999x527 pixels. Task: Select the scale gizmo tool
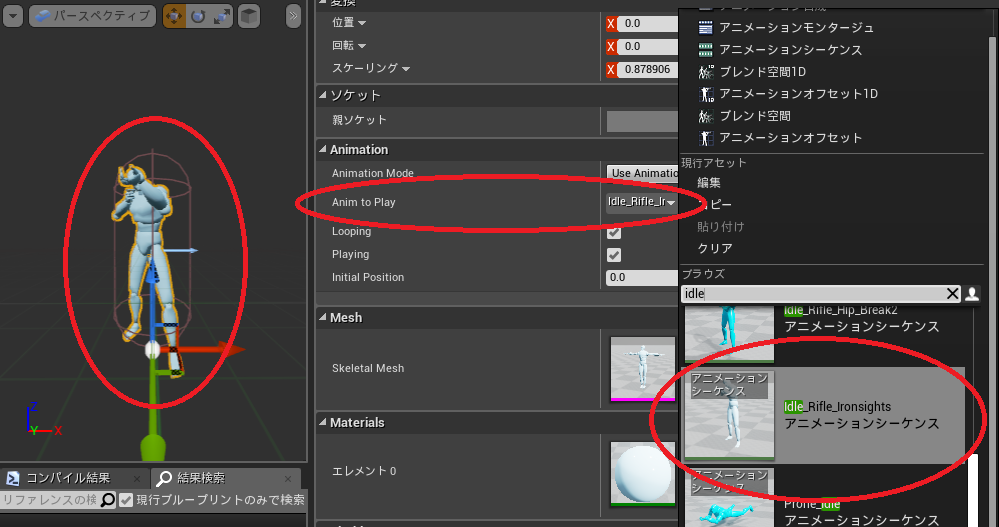[221, 16]
